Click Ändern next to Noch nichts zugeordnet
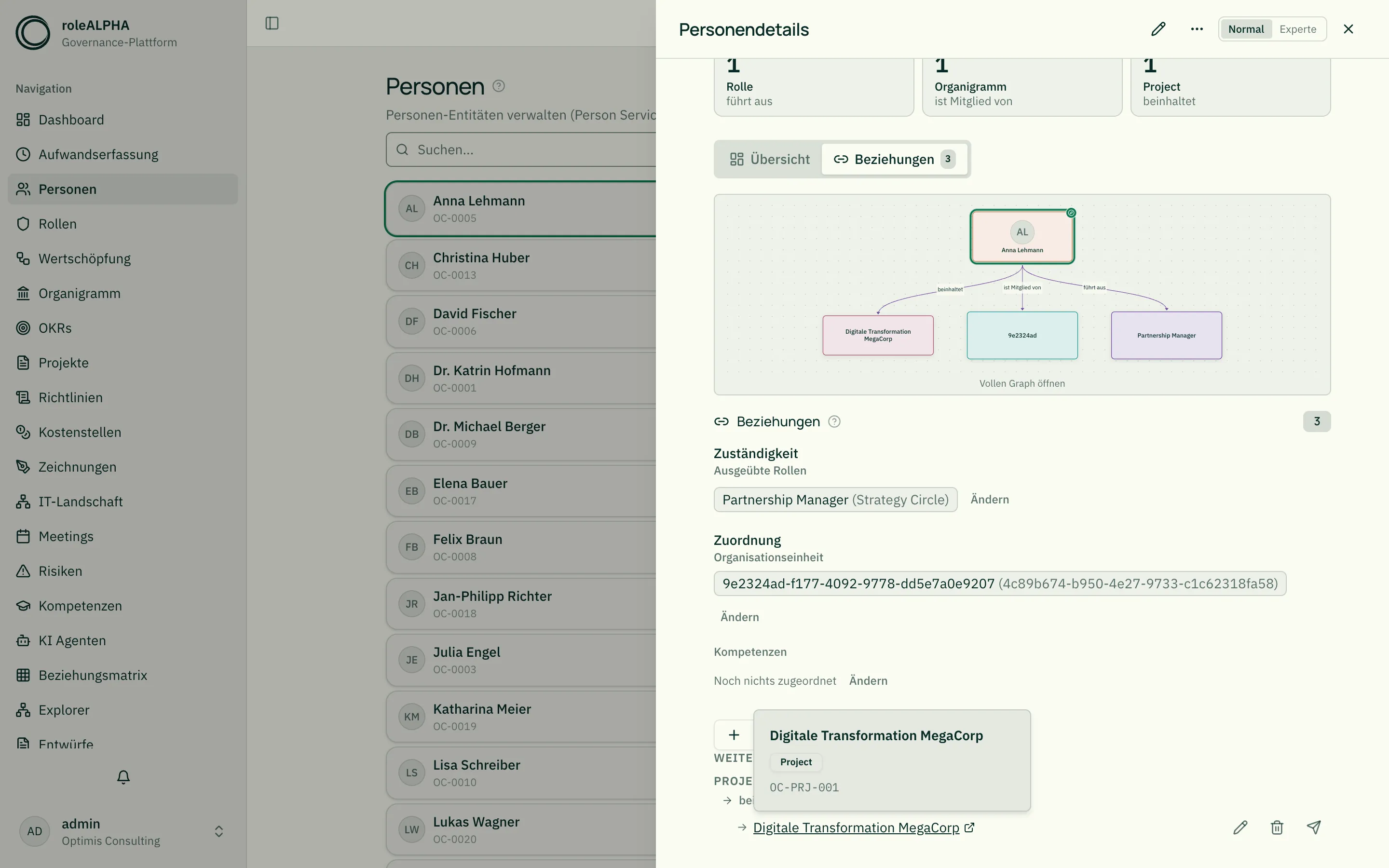 [x=868, y=681]
